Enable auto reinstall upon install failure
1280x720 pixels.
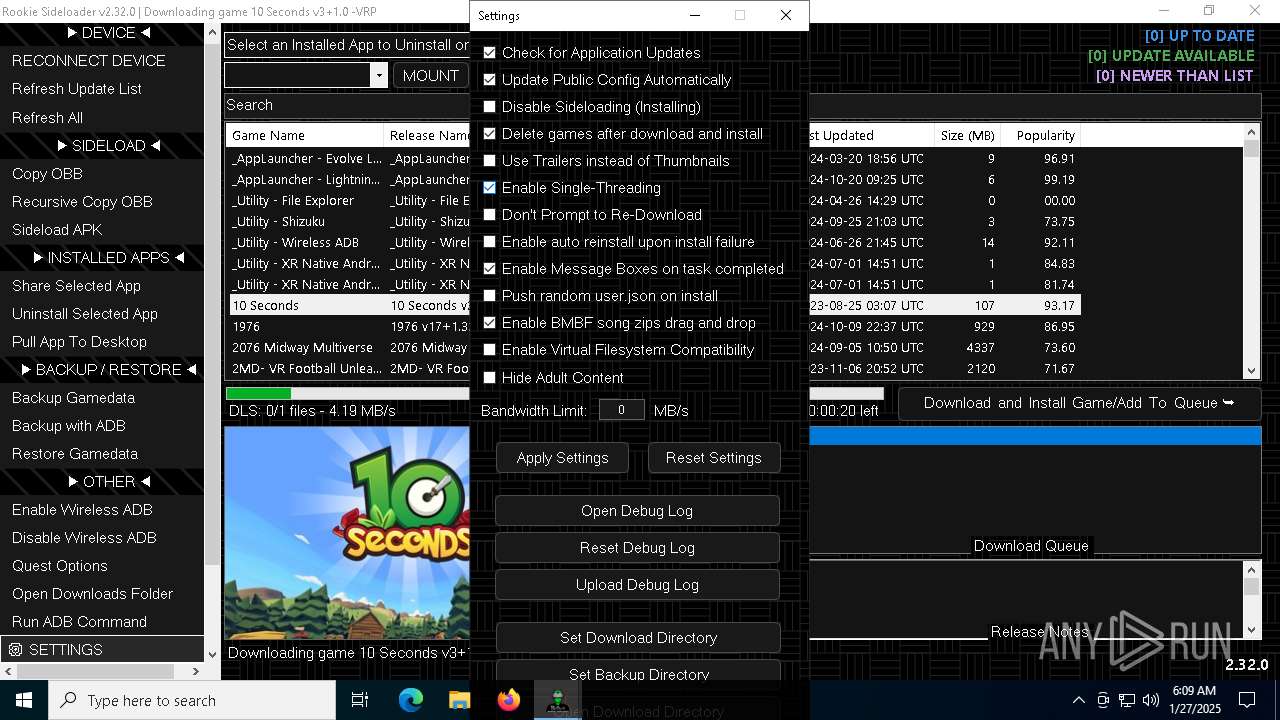[490, 241]
